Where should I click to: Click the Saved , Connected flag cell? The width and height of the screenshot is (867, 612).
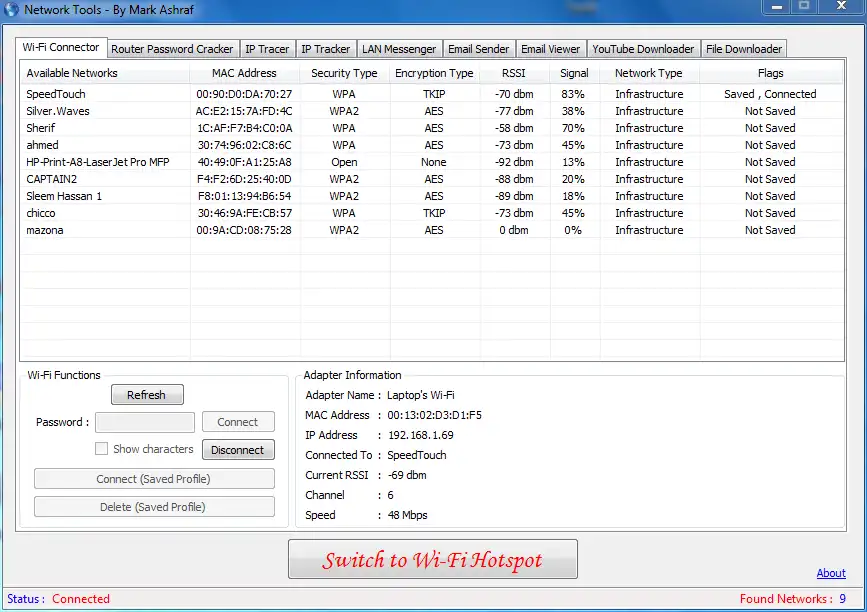pos(770,94)
